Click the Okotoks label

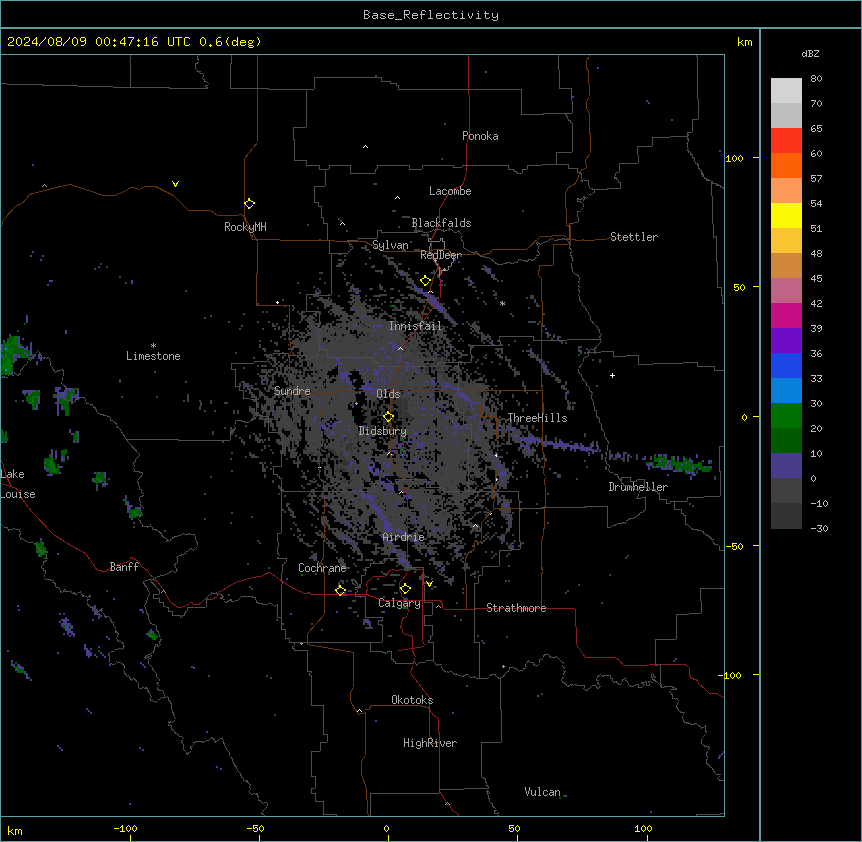click(412, 700)
